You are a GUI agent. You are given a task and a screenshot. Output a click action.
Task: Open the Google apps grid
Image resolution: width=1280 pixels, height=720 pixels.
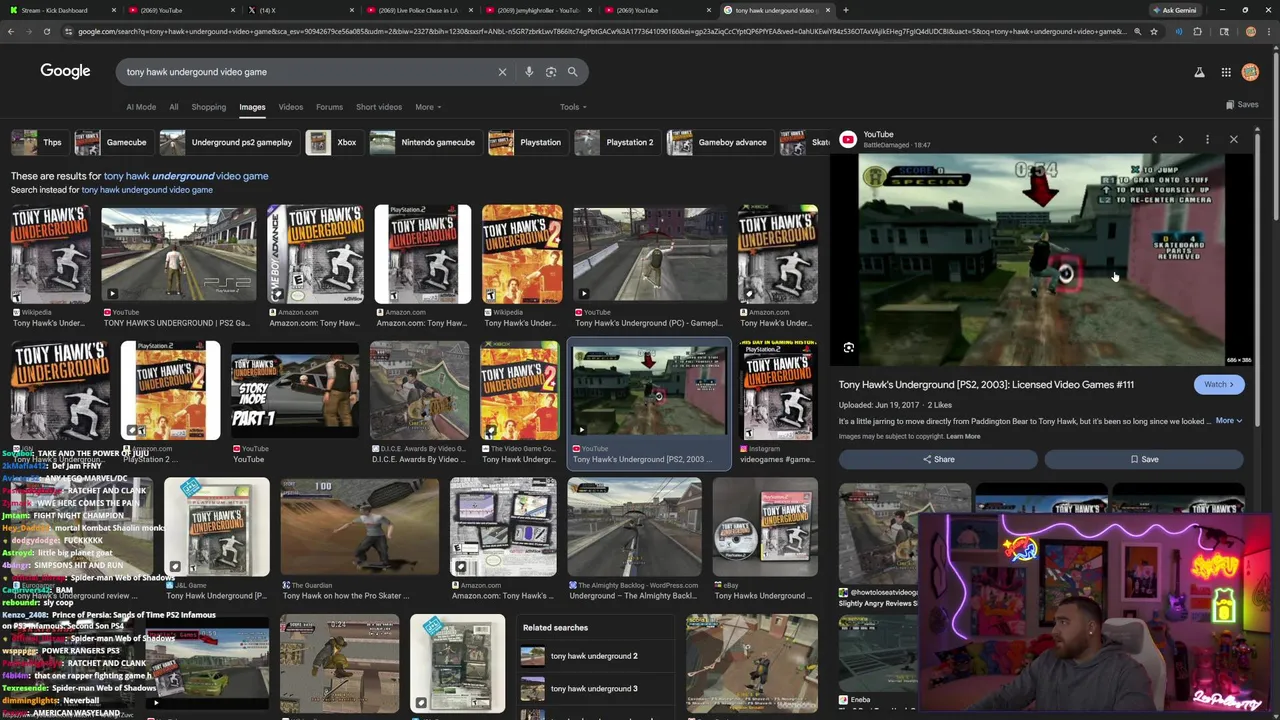(x=1226, y=72)
